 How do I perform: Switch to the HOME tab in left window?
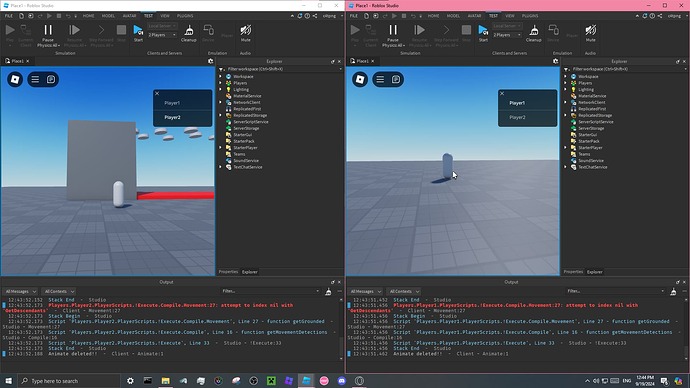pyautogui.click(x=88, y=16)
